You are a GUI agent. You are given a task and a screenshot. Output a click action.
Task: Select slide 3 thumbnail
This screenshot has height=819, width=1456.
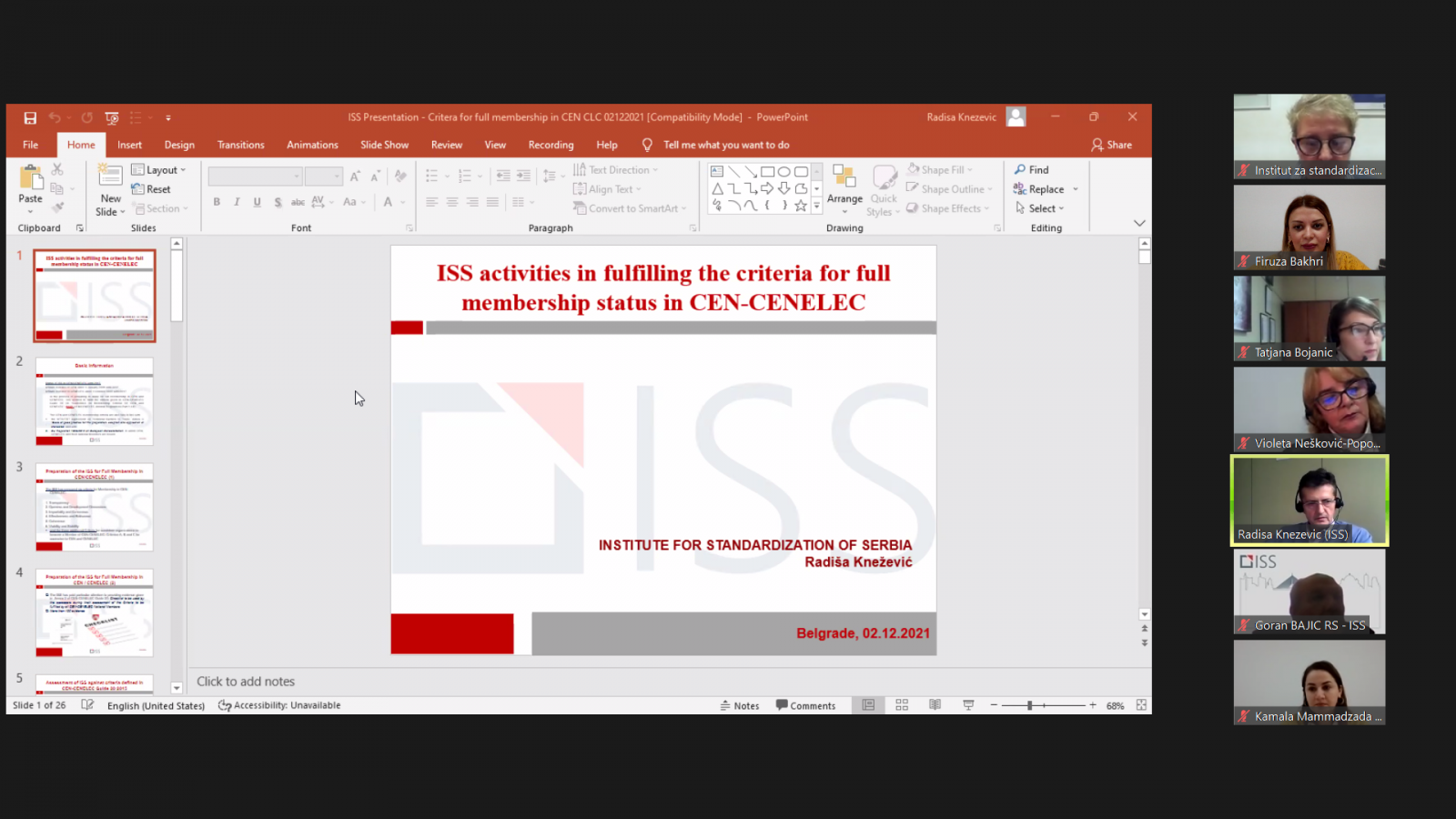[95, 507]
